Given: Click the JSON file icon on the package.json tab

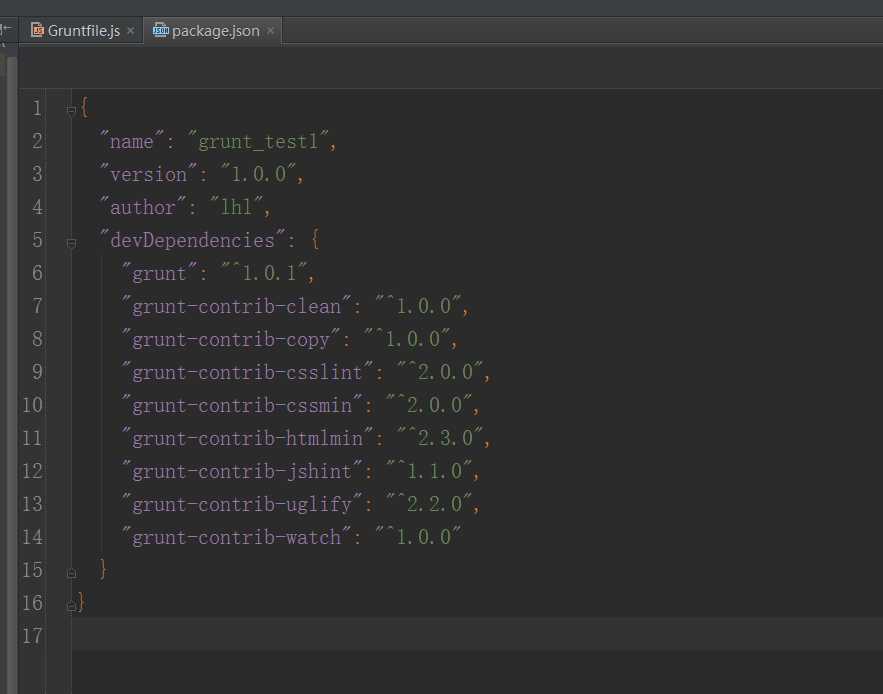Looking at the screenshot, I should (x=161, y=30).
